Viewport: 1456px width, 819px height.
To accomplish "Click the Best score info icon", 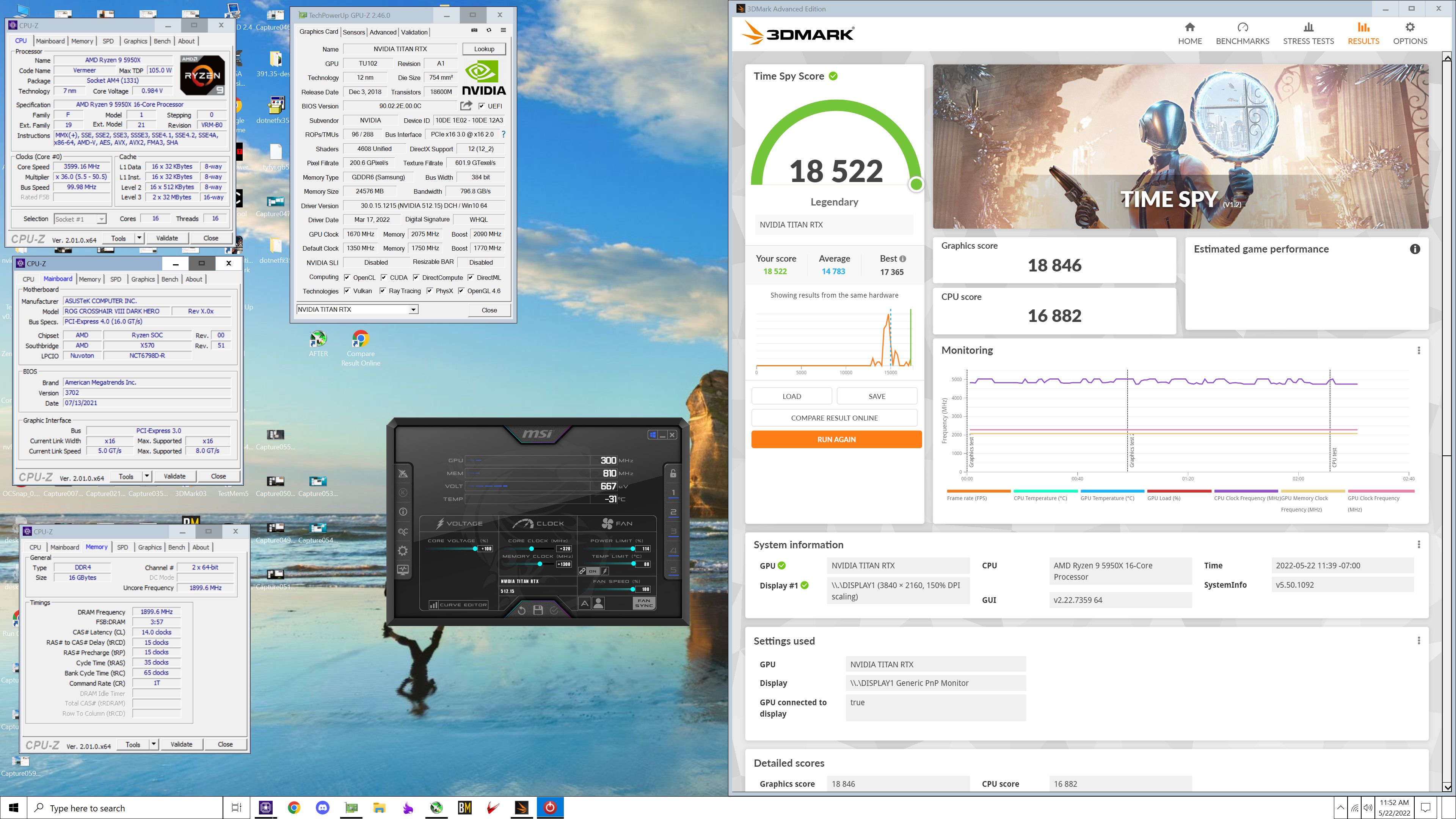I will (903, 259).
